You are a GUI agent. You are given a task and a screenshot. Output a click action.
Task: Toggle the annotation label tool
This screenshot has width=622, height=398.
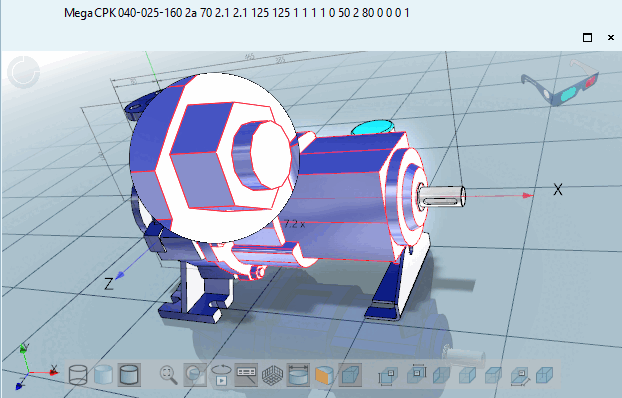(x=246, y=375)
